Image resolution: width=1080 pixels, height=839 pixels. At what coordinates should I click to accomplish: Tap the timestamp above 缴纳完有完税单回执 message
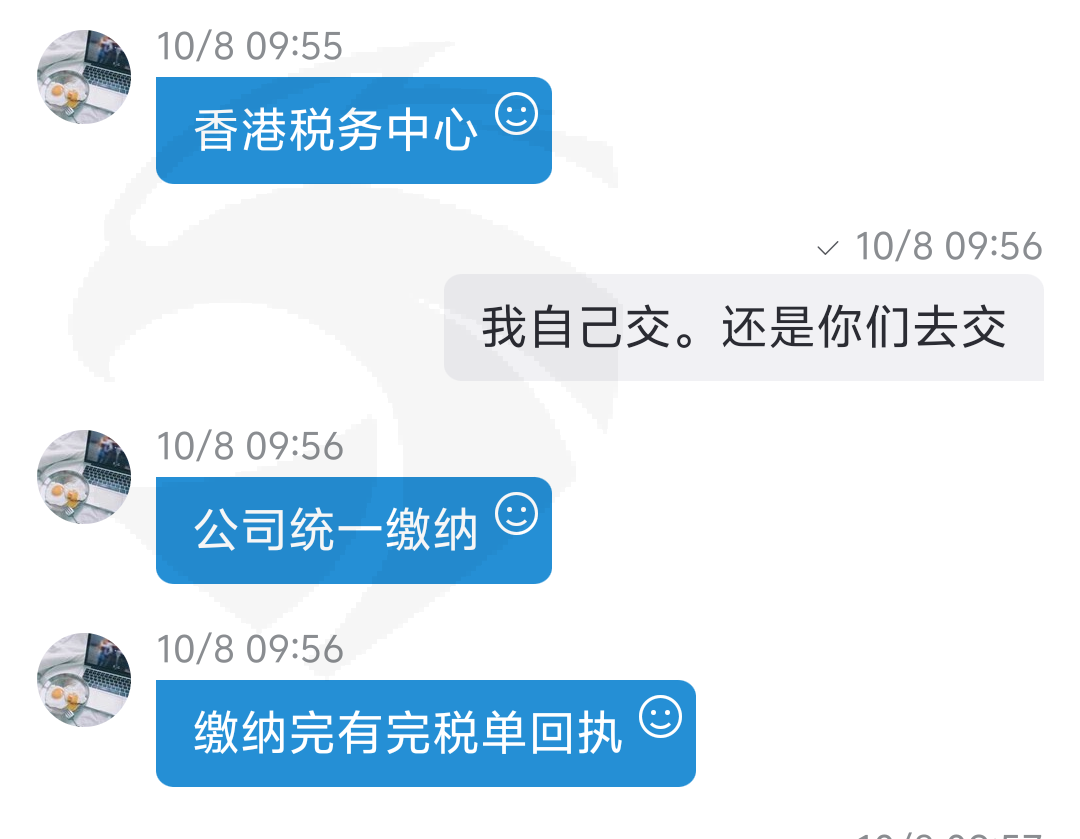point(250,650)
